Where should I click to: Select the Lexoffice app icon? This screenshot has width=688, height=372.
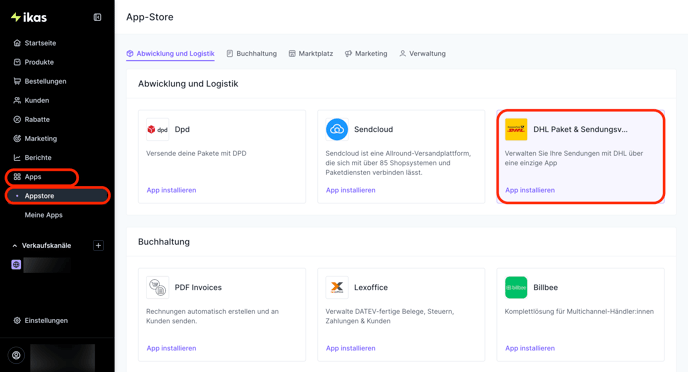tap(337, 287)
